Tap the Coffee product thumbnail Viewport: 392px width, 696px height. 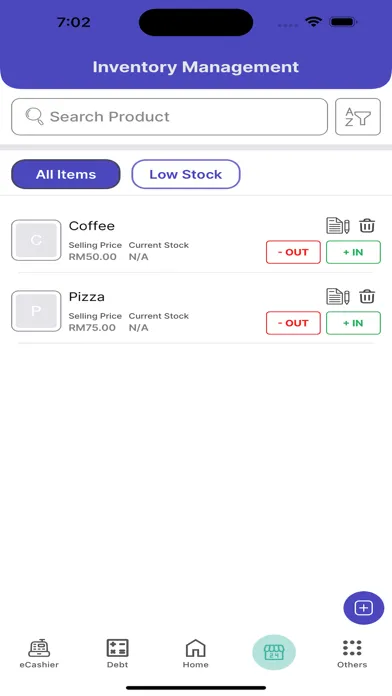pos(36,240)
